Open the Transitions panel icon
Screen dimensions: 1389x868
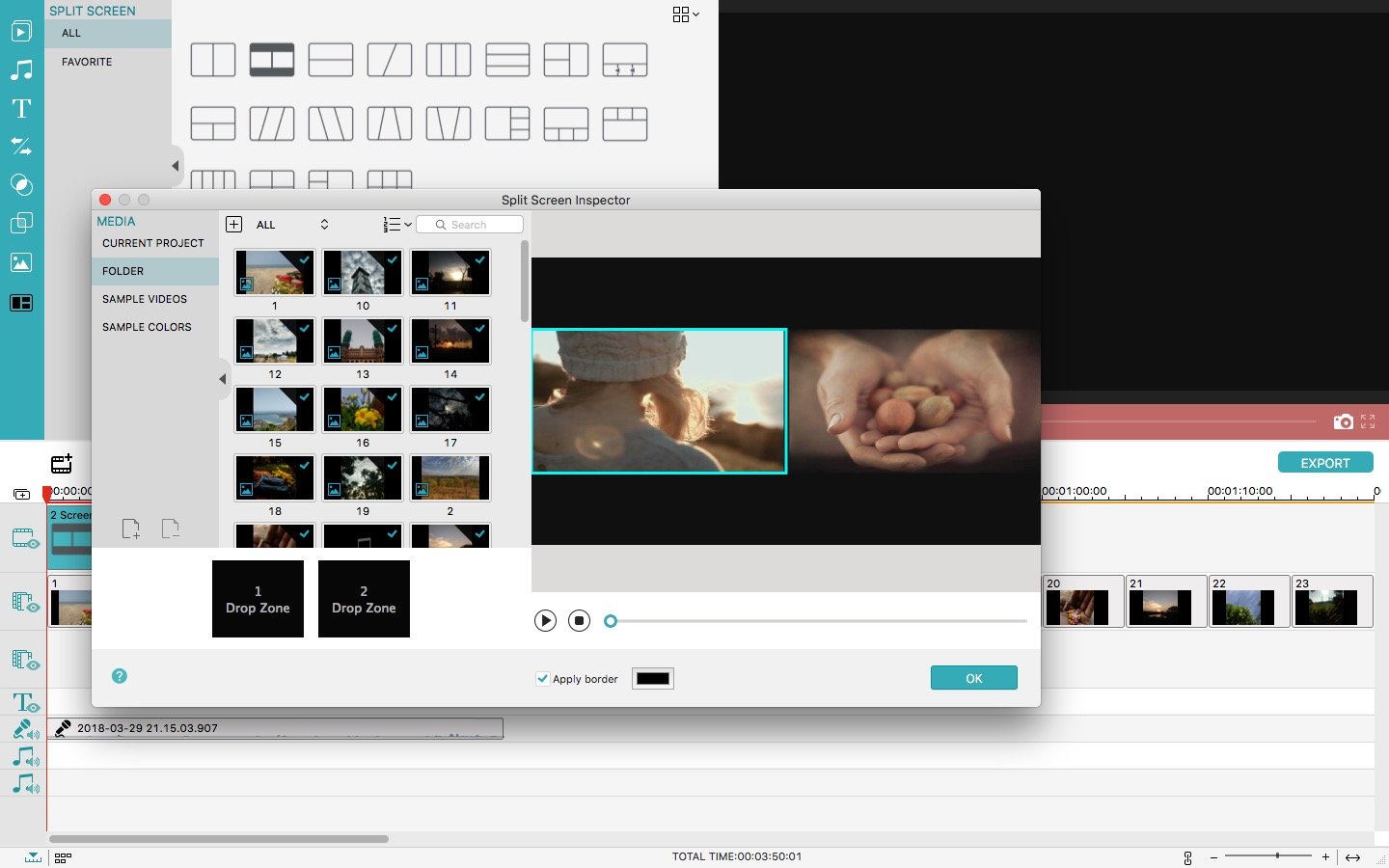(x=21, y=147)
